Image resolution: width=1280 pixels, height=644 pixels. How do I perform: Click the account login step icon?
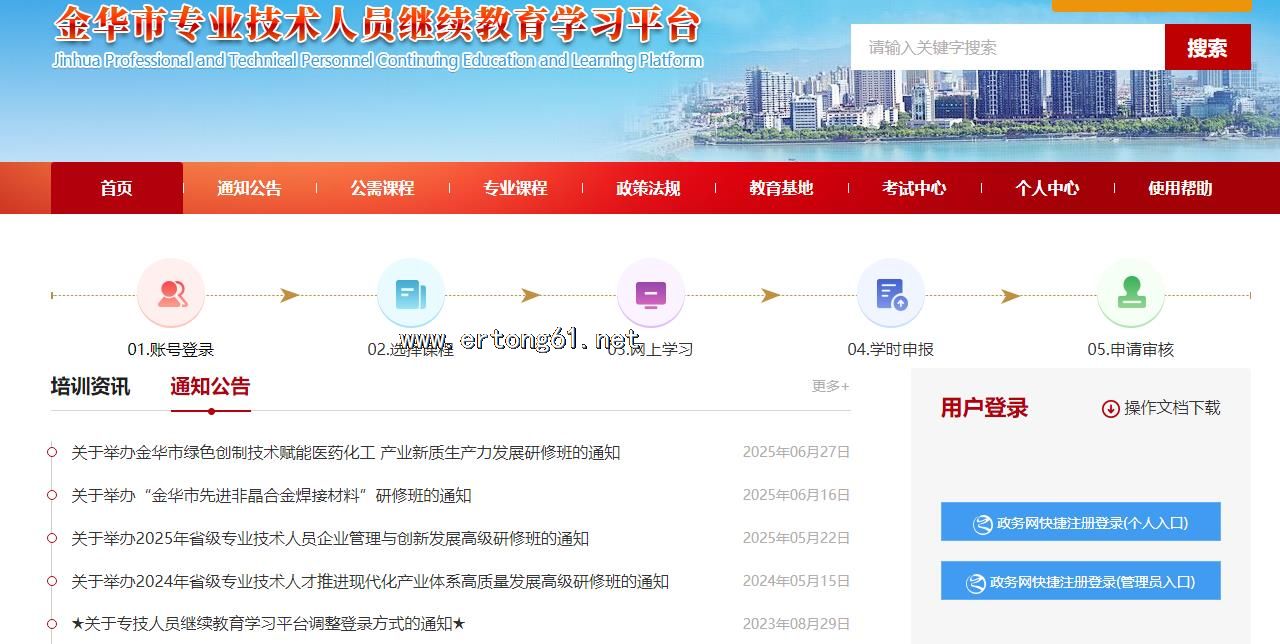pos(171,294)
